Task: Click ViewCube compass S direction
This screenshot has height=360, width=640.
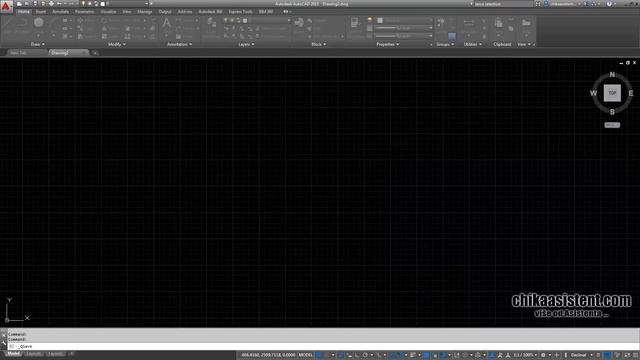Action: (612, 112)
